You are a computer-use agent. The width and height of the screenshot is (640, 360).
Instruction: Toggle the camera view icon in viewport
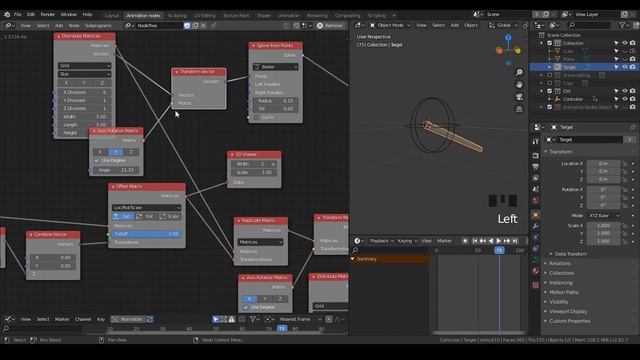click(x=519, y=97)
